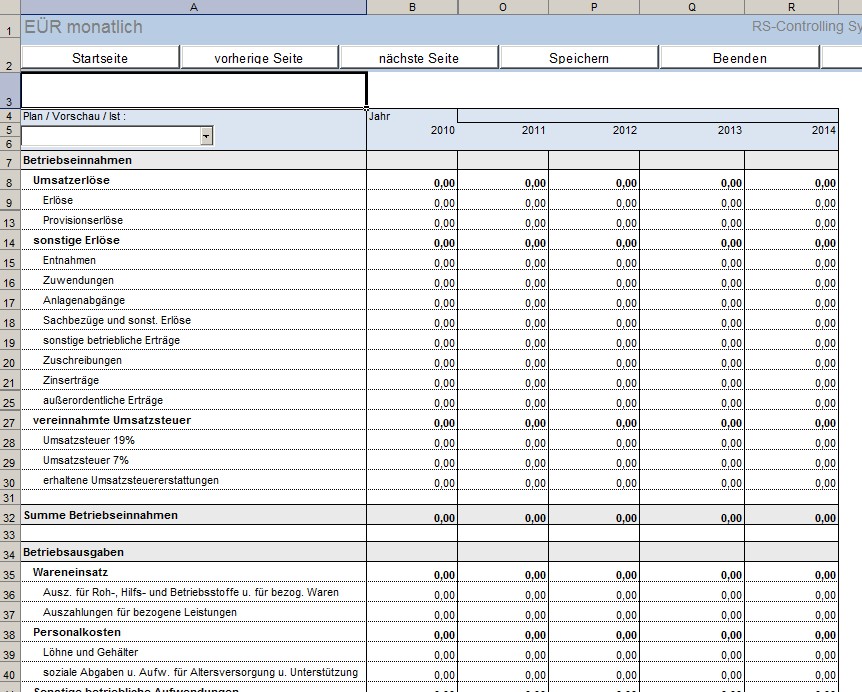Viewport: 862px width, 692px height.
Task: Navigate using the nächste Seite button
Action: click(x=419, y=58)
